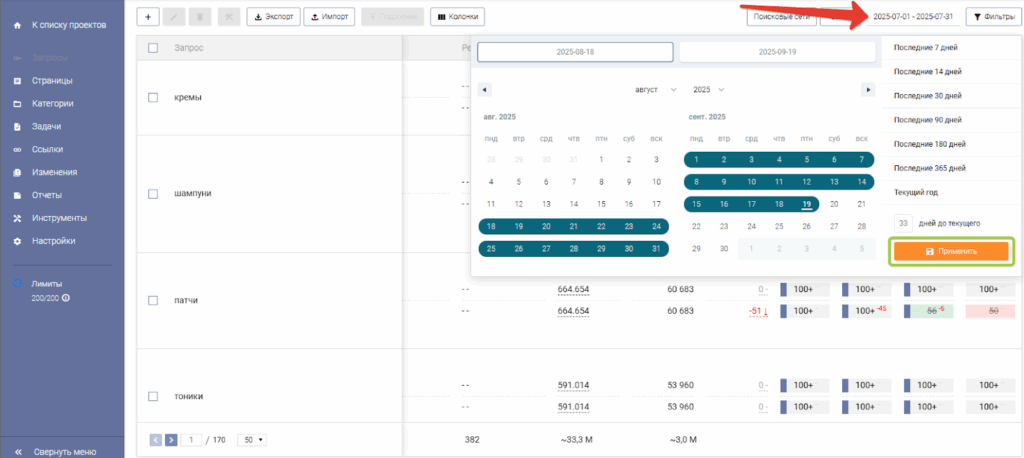1024x458 pixels.
Task: Click the home icon beside К списку проектов
Action: coord(17,23)
